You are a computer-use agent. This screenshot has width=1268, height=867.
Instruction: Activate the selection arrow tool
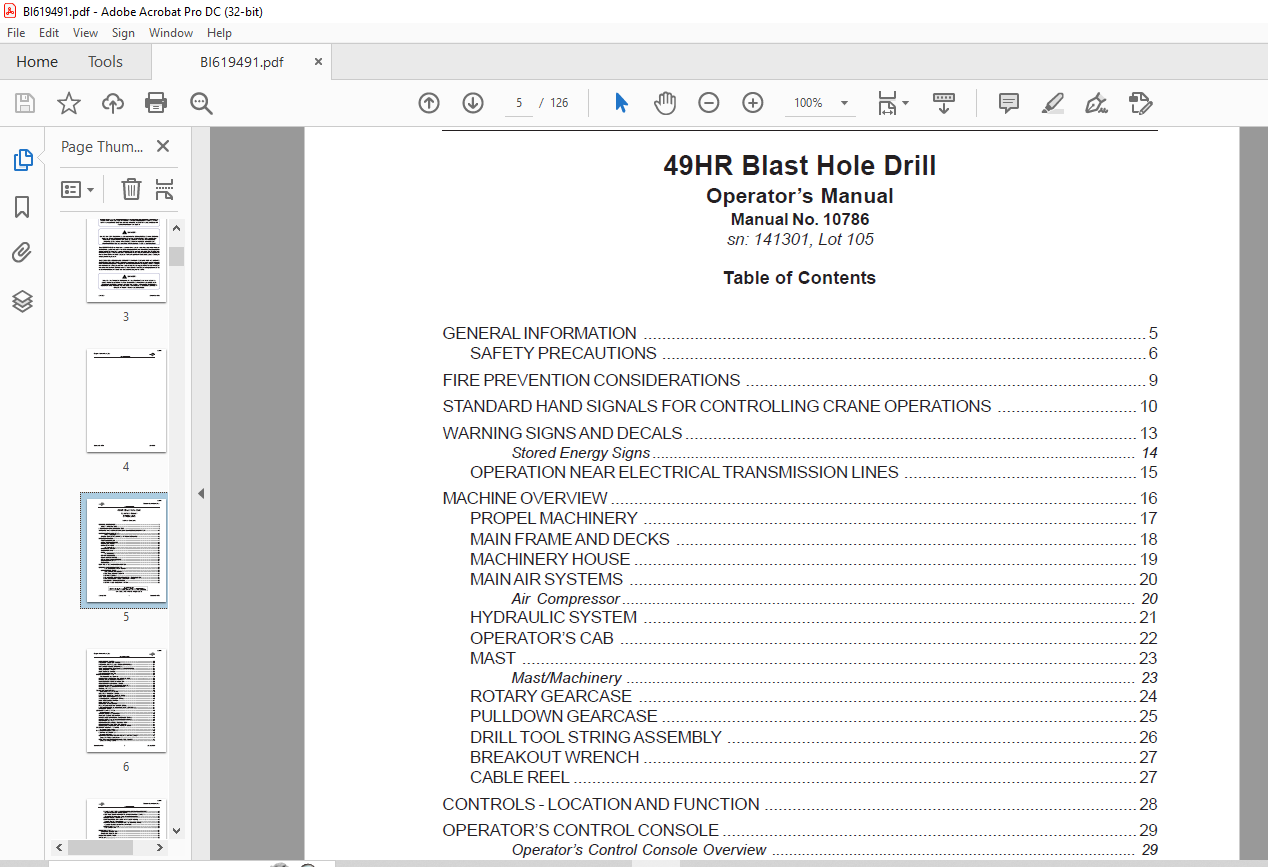coord(621,103)
